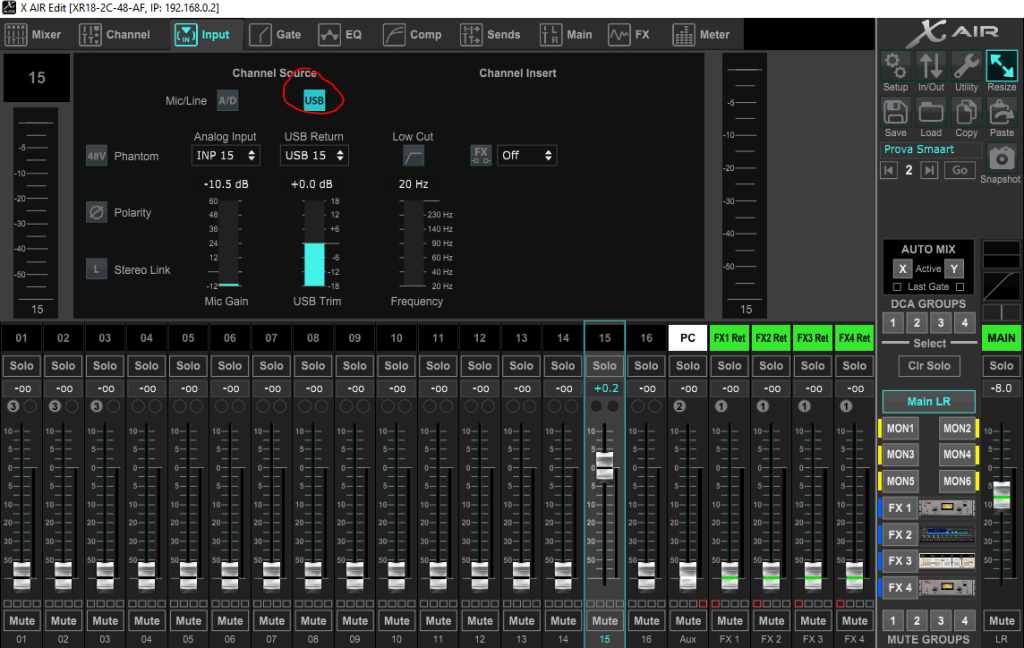The width and height of the screenshot is (1024, 648).
Task: Click the Save floppy disk icon
Action: [x=895, y=112]
